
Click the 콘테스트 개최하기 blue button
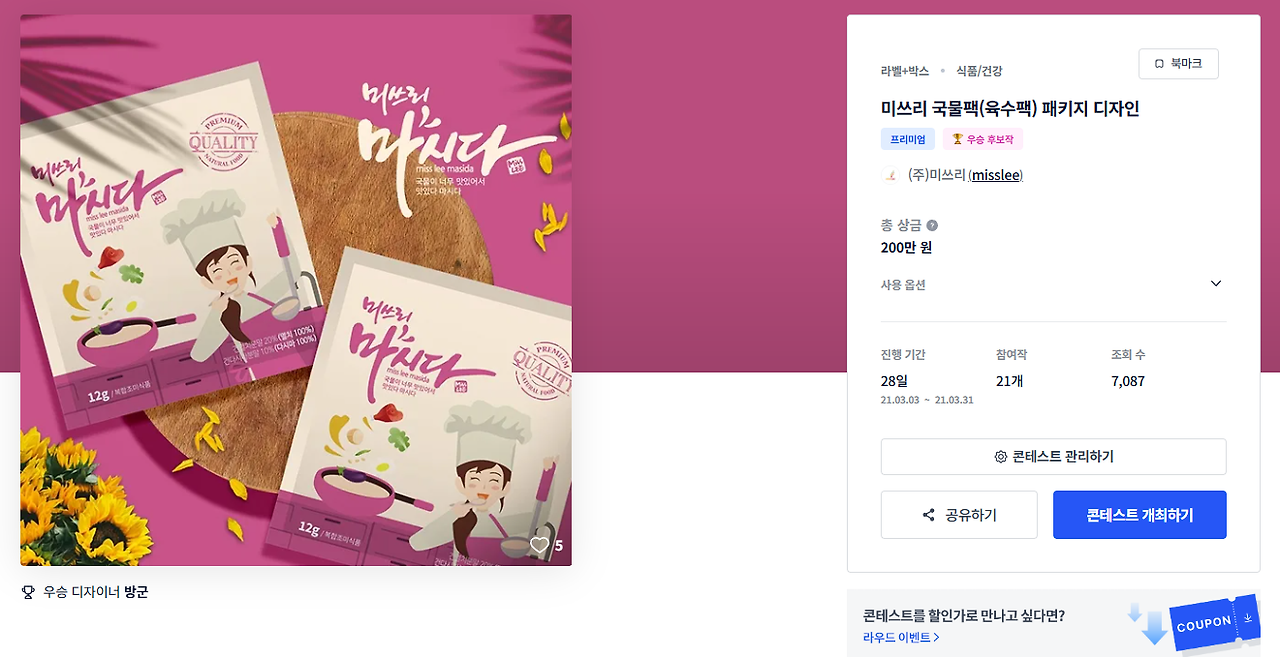(x=1140, y=515)
